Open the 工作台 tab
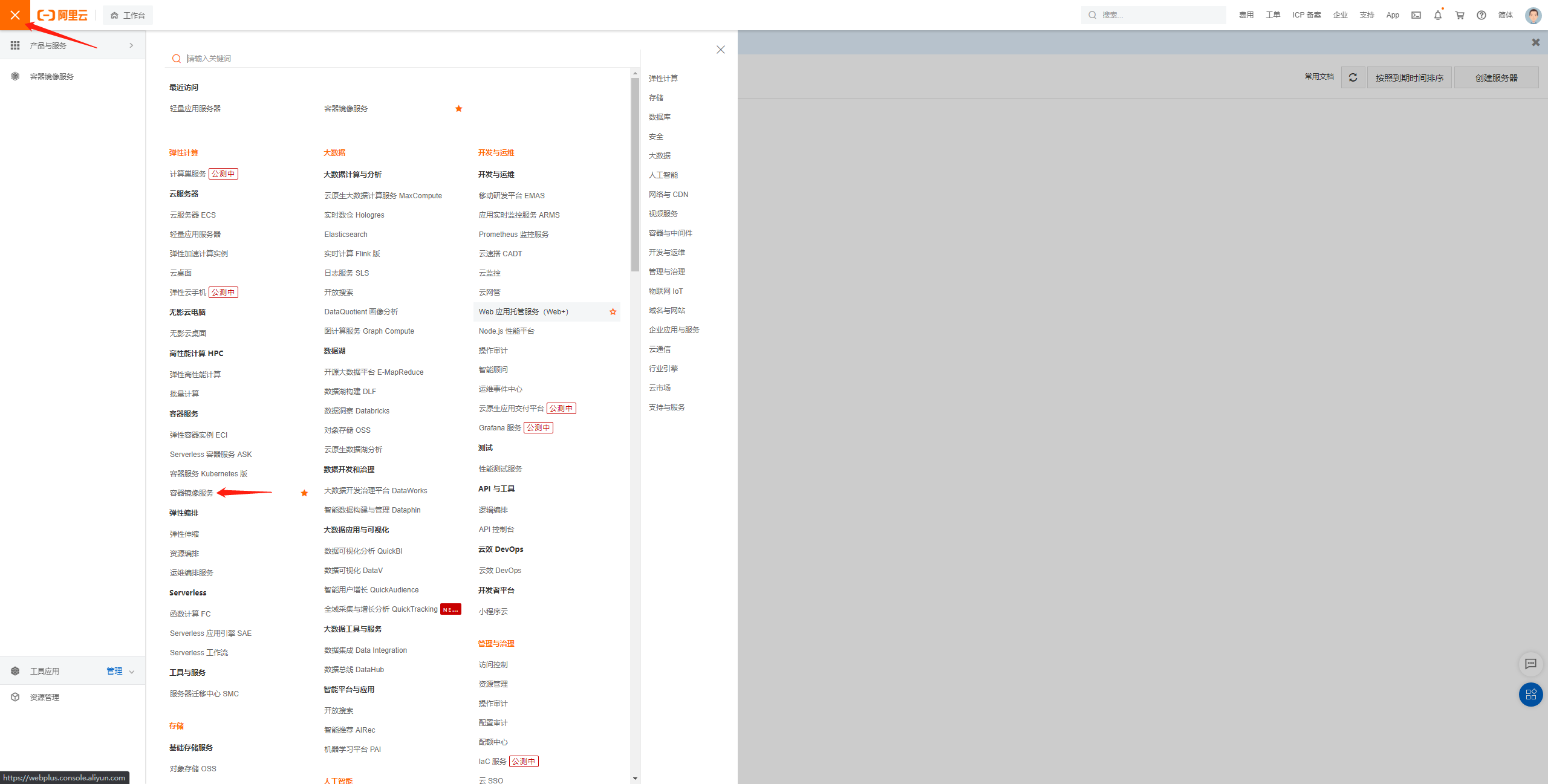Image resolution: width=1548 pixels, height=784 pixels. pyautogui.click(x=128, y=15)
